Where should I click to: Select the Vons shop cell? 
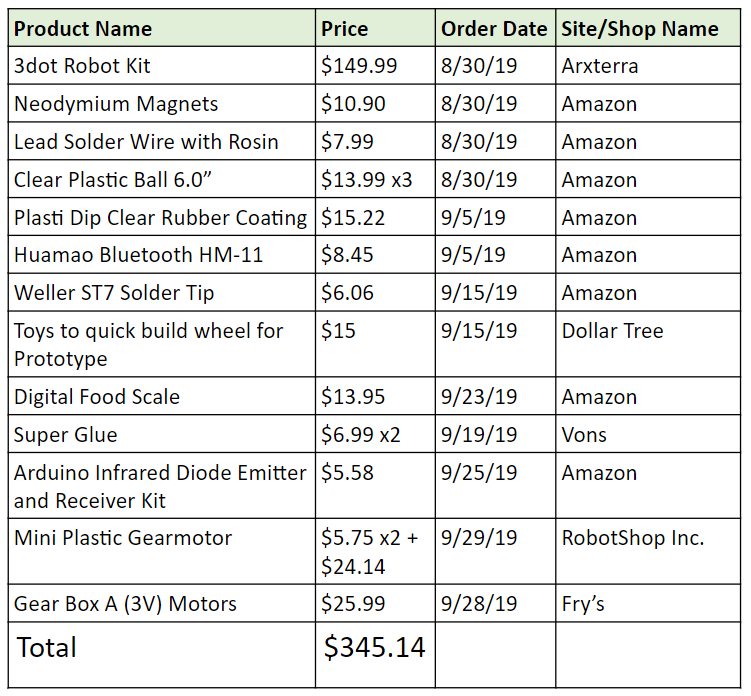[x=649, y=434]
